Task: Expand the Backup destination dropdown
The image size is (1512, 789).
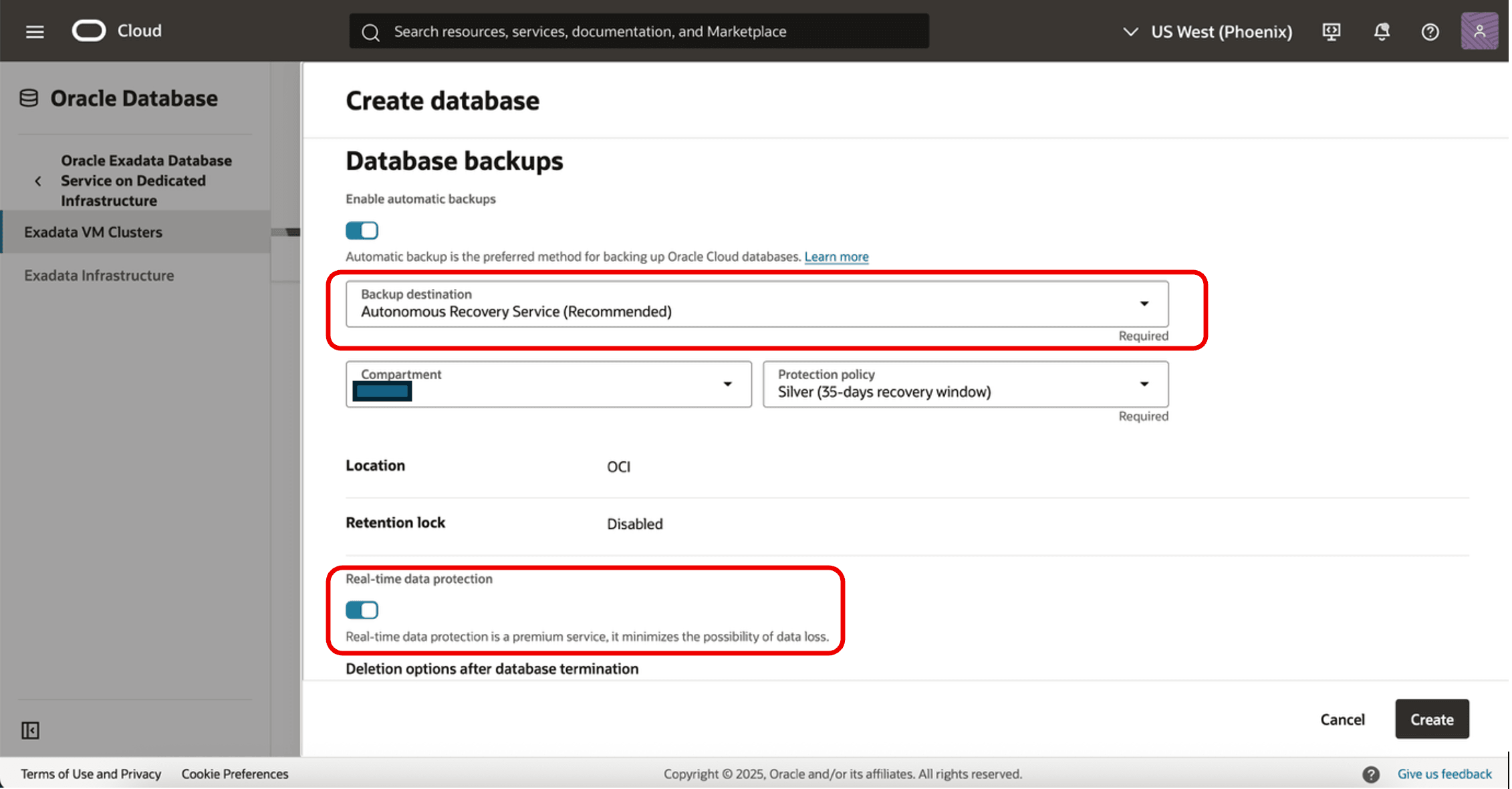Action: [758, 304]
